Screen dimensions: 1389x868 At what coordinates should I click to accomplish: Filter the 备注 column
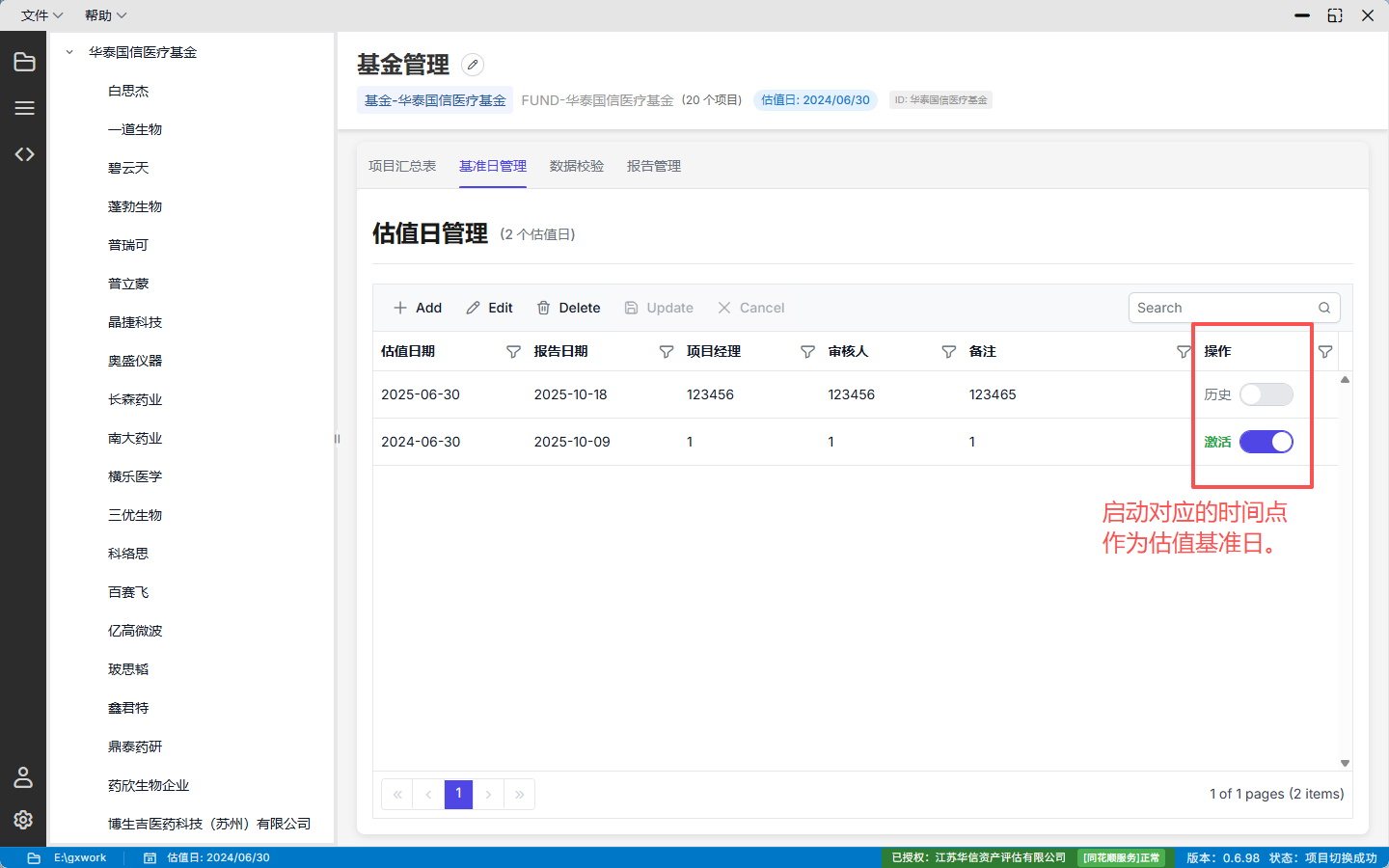(1184, 352)
